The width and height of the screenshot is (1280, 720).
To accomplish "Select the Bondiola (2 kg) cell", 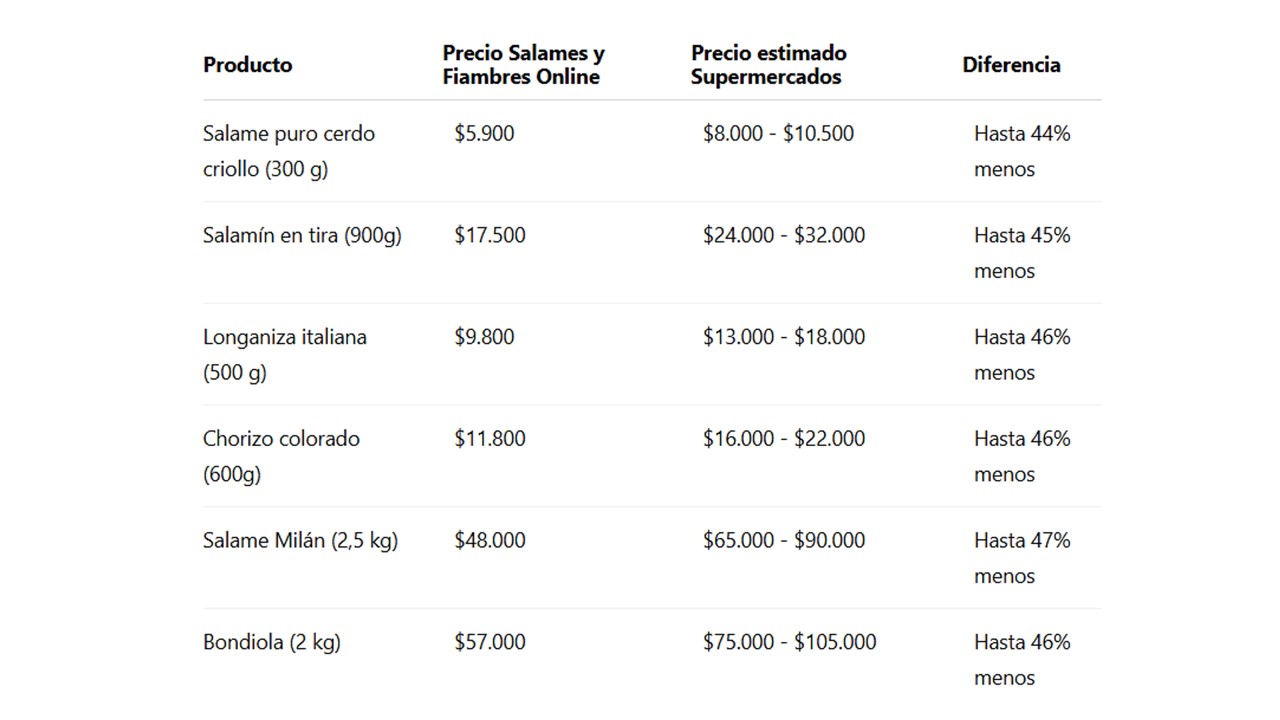I will (272, 642).
